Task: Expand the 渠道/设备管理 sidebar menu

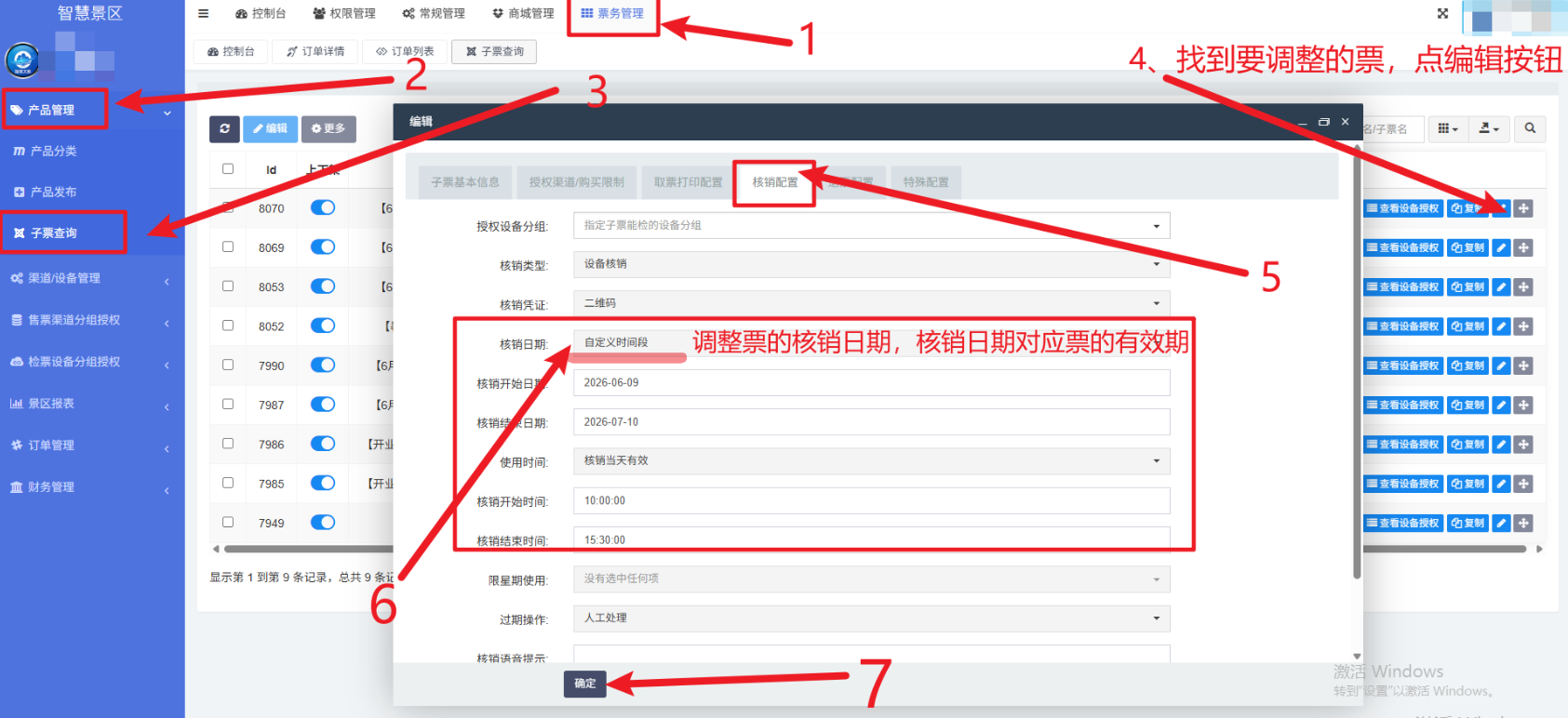Action: pos(91,278)
